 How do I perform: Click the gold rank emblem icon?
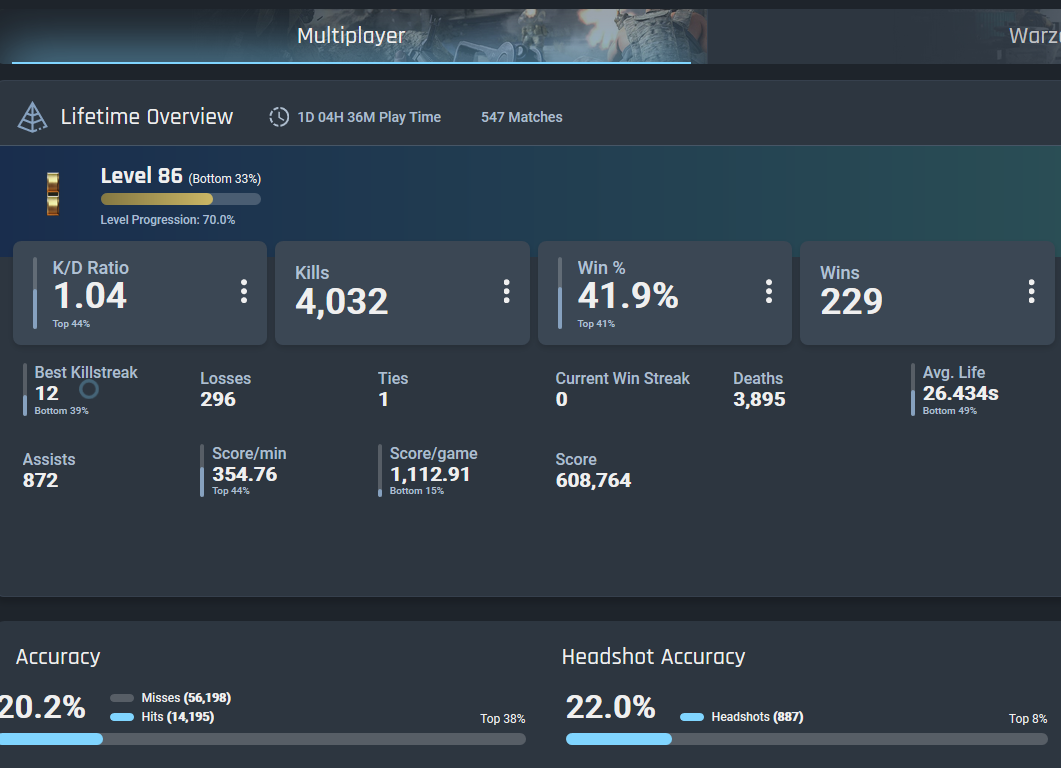[x=53, y=194]
